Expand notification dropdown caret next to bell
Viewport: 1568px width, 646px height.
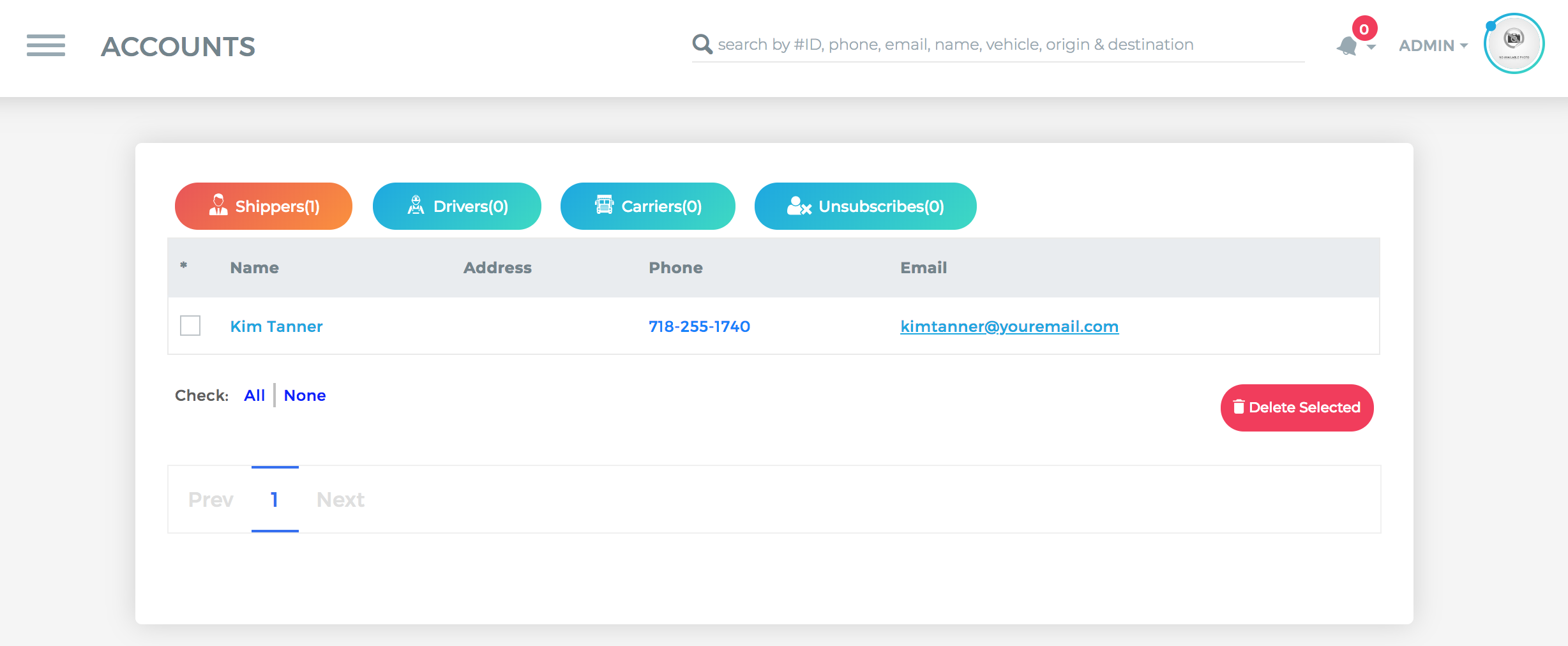[1371, 47]
